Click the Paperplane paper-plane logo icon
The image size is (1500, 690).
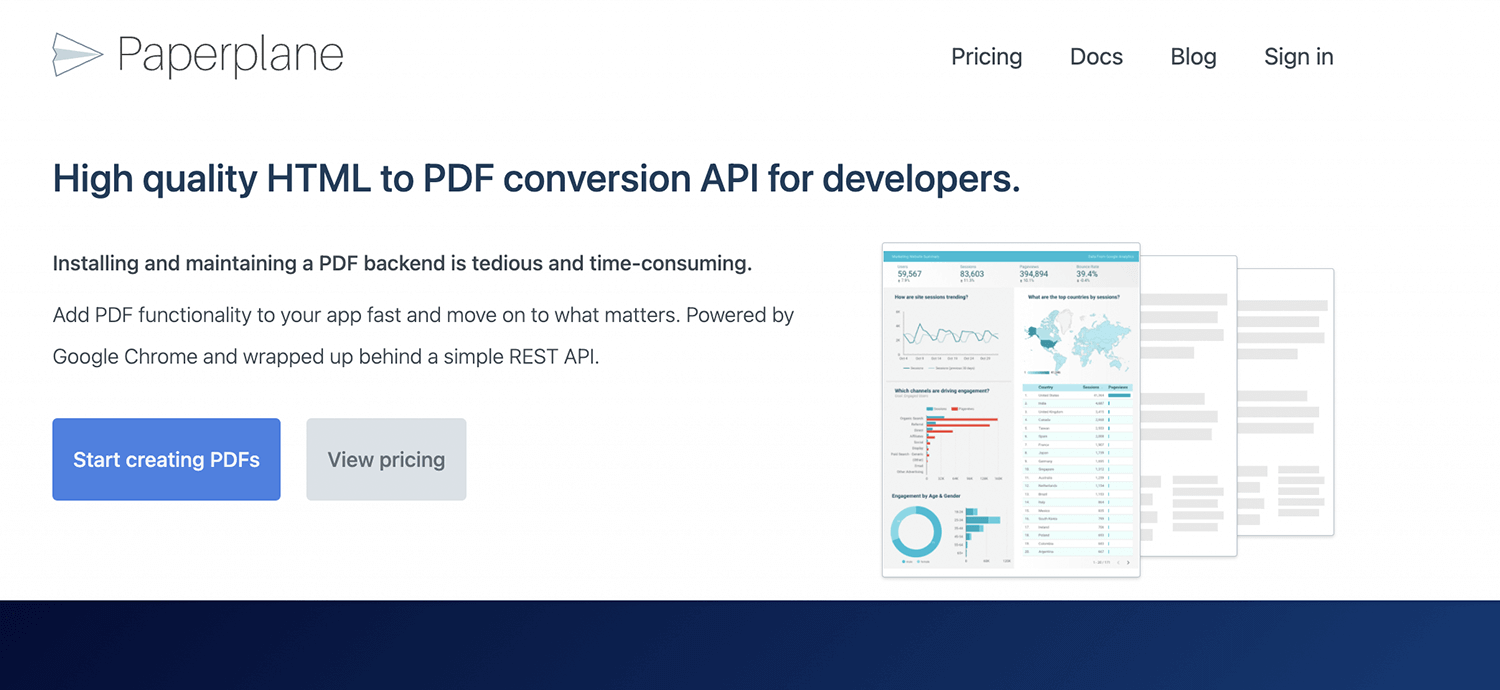pos(78,55)
